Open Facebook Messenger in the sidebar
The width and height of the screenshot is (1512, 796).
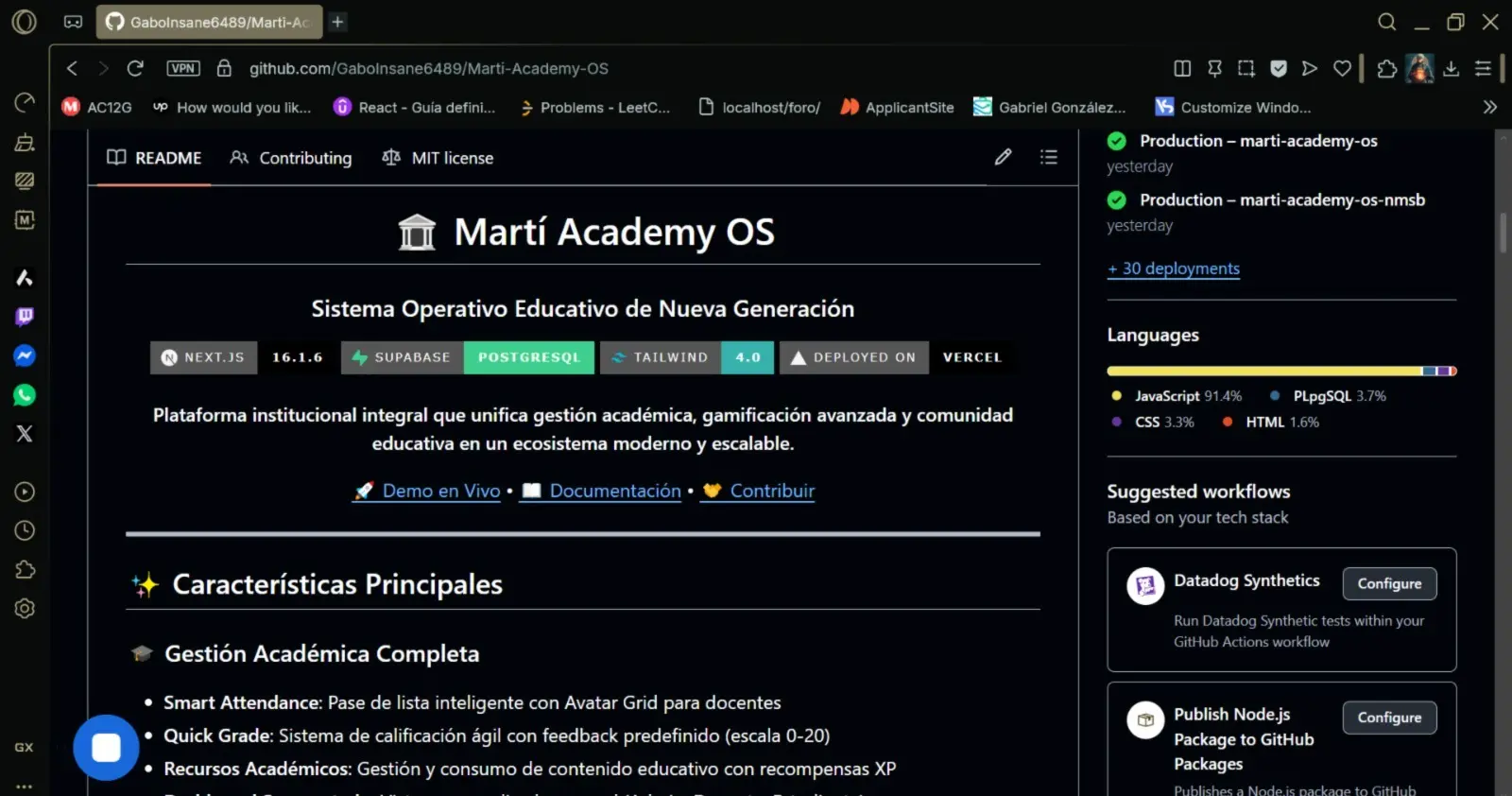tap(25, 355)
